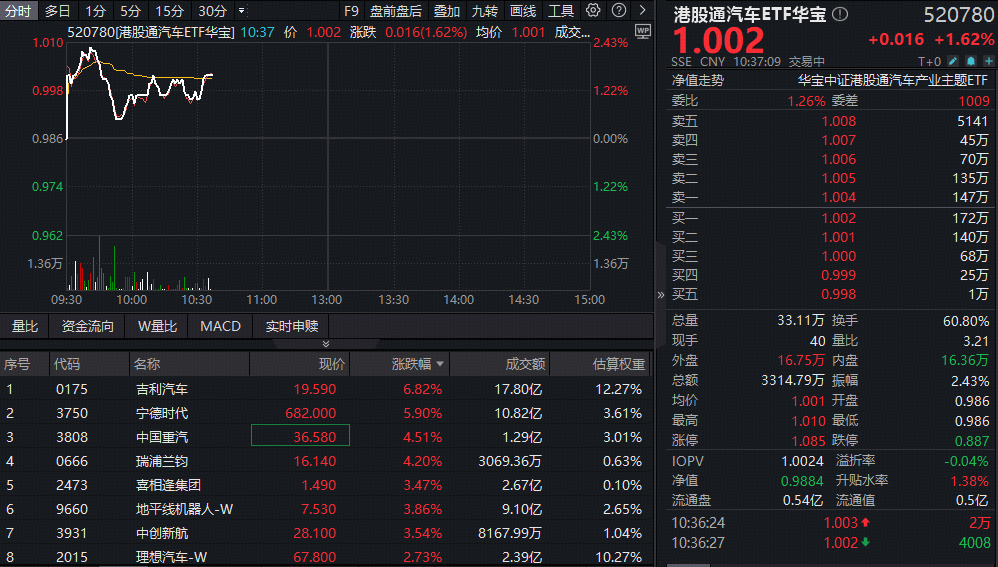Switch to the 资金流向 tab
This screenshot has height=567, width=998.
[88, 326]
